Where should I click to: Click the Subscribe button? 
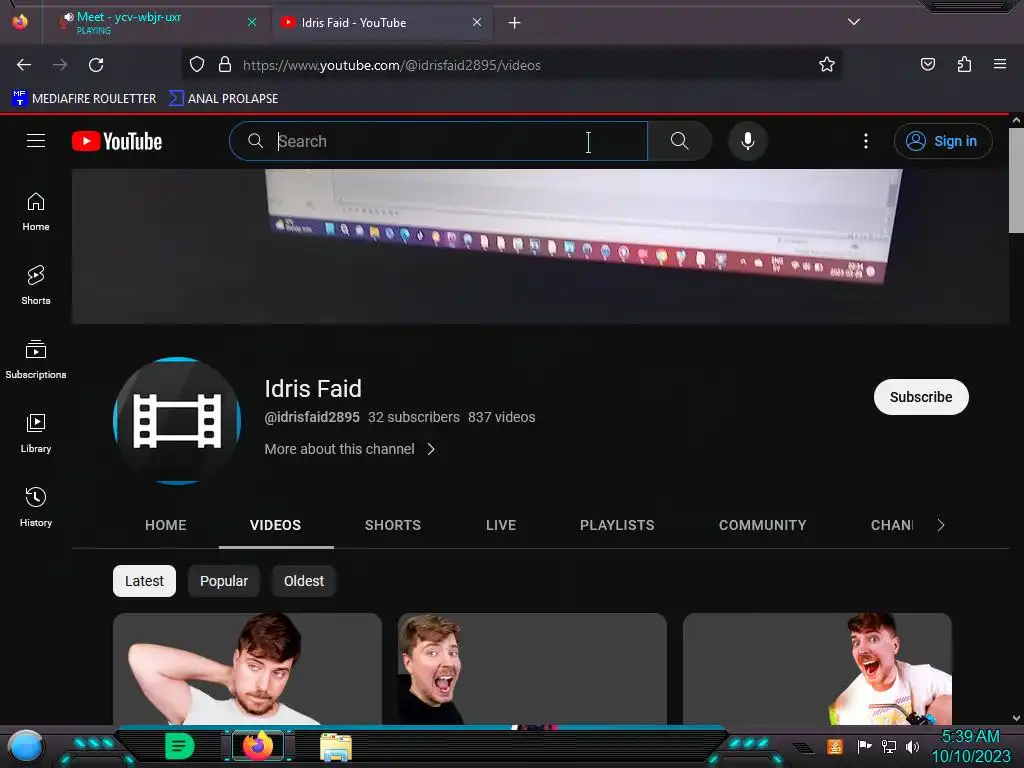921,397
